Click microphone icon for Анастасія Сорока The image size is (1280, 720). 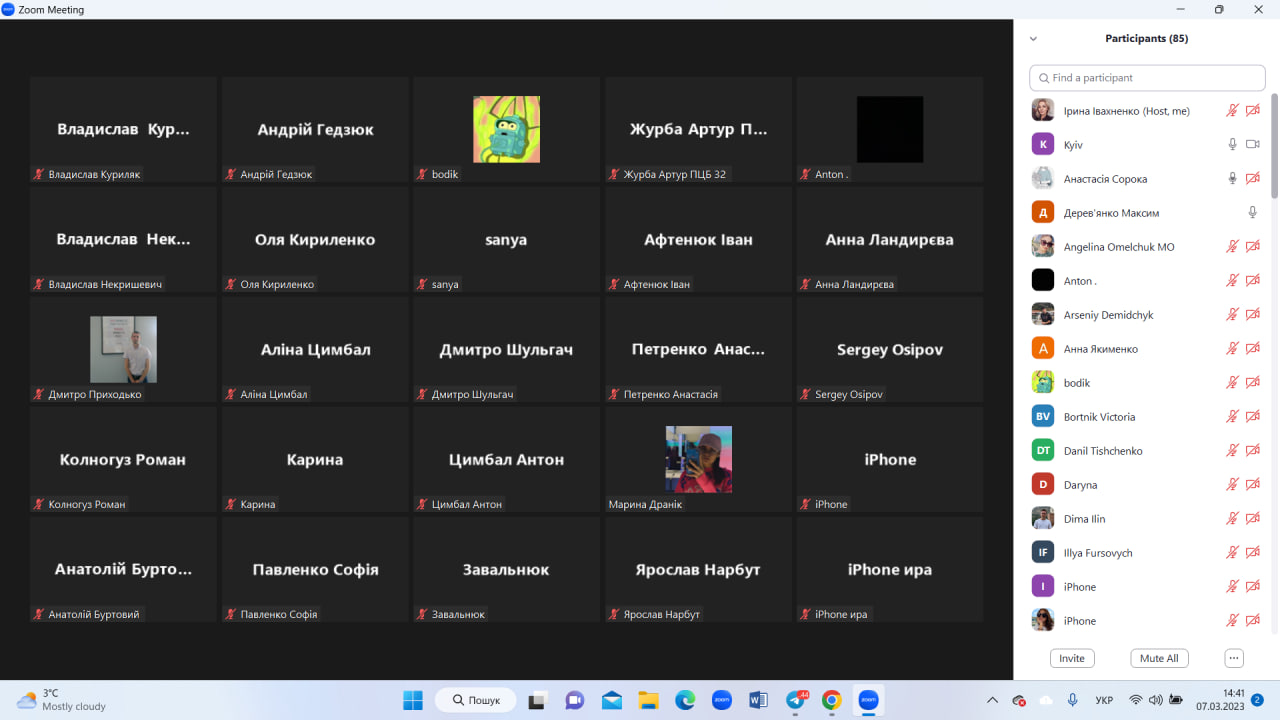click(x=1233, y=179)
